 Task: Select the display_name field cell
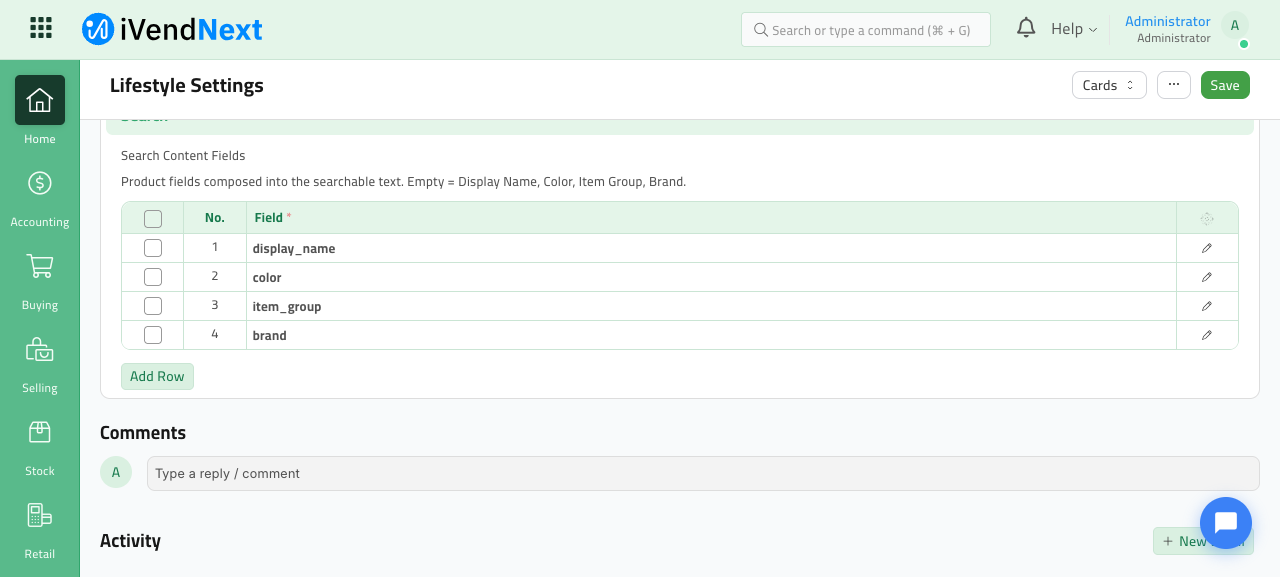pos(711,248)
